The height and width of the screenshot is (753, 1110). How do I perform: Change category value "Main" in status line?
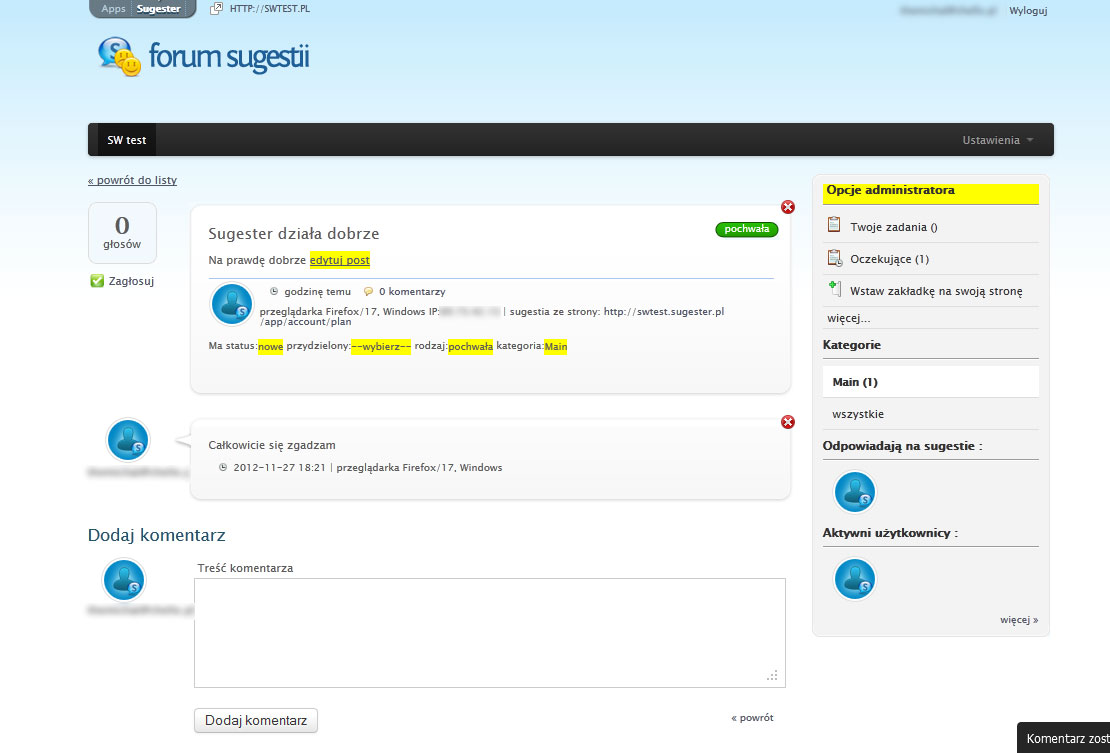[556, 346]
